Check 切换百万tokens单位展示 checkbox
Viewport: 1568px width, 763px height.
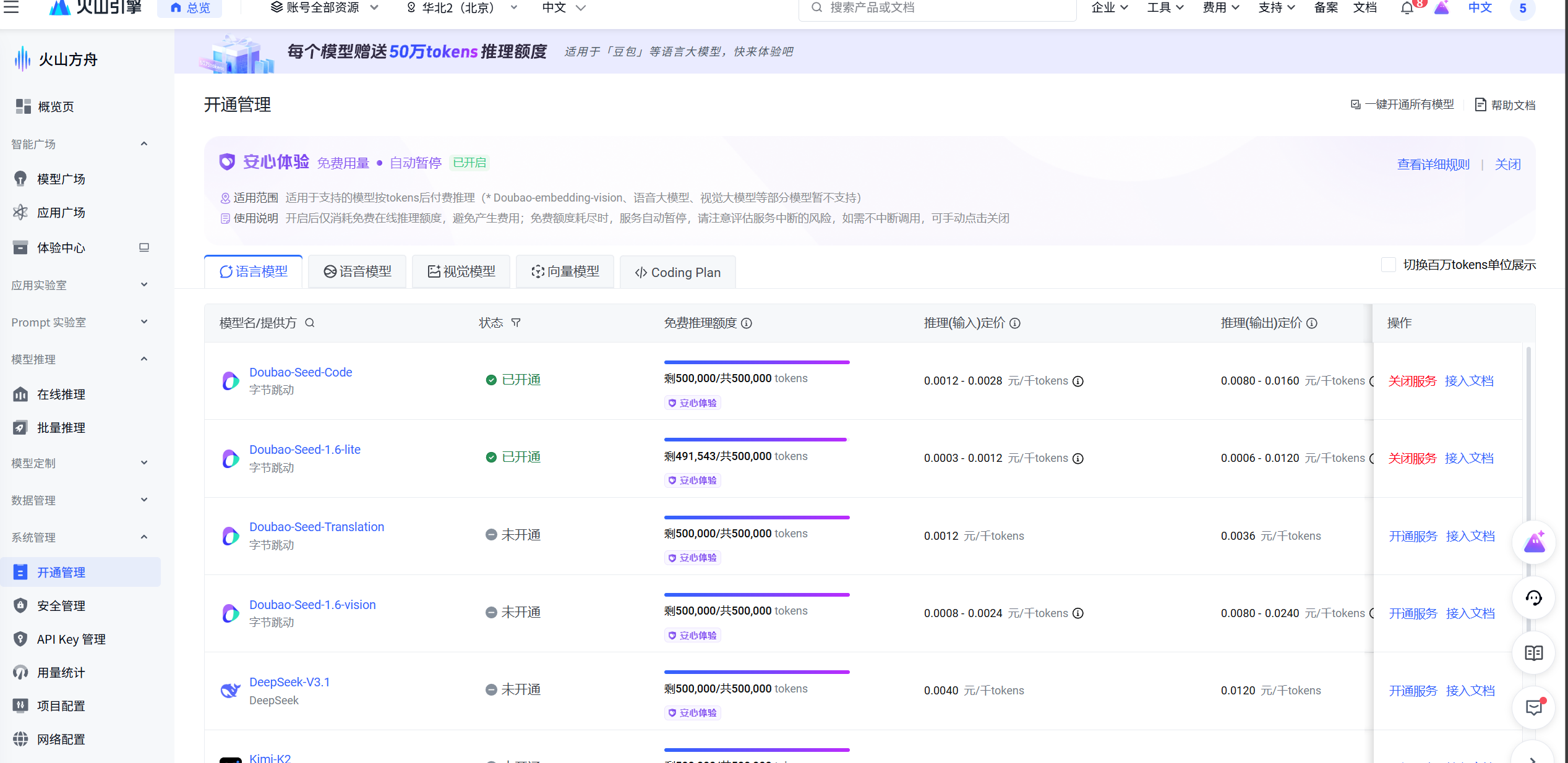click(x=1388, y=265)
